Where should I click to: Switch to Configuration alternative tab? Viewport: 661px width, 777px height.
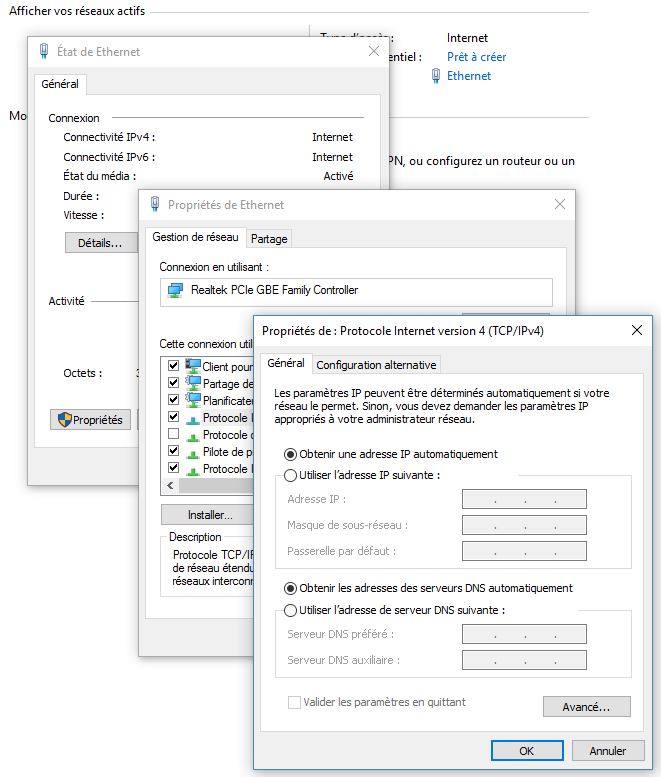[x=376, y=365]
